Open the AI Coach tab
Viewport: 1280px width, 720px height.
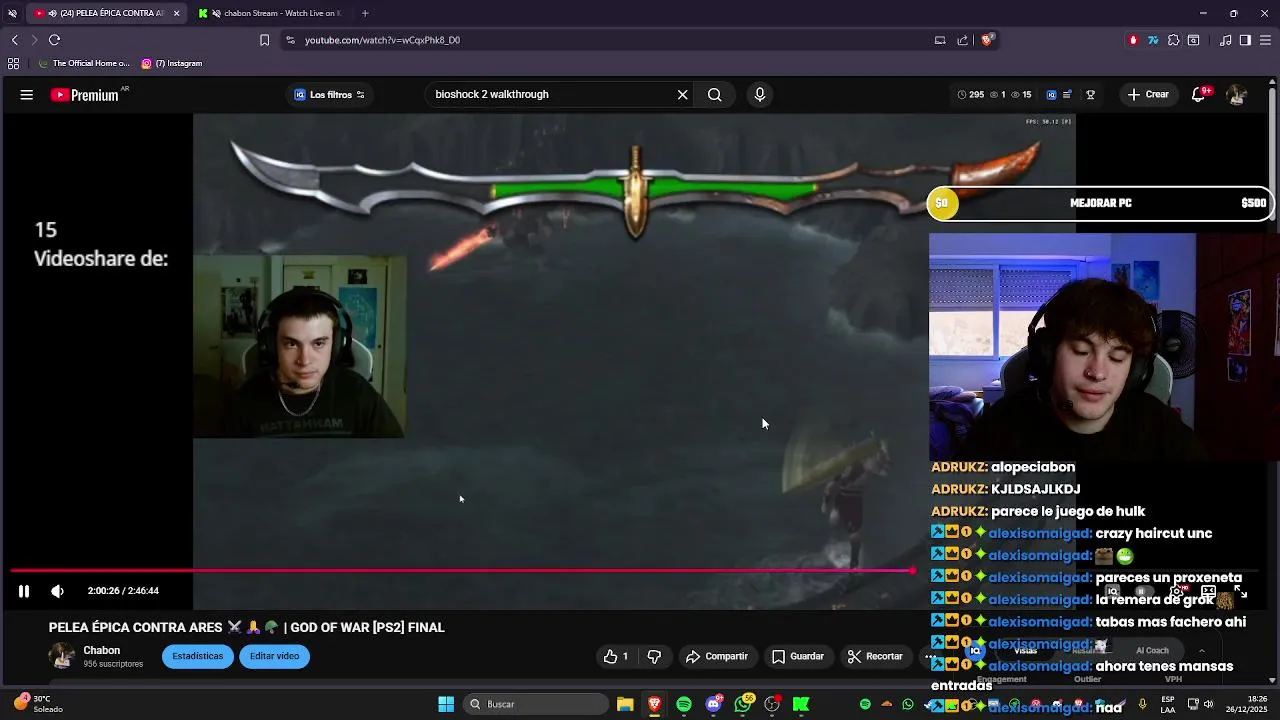click(1152, 650)
